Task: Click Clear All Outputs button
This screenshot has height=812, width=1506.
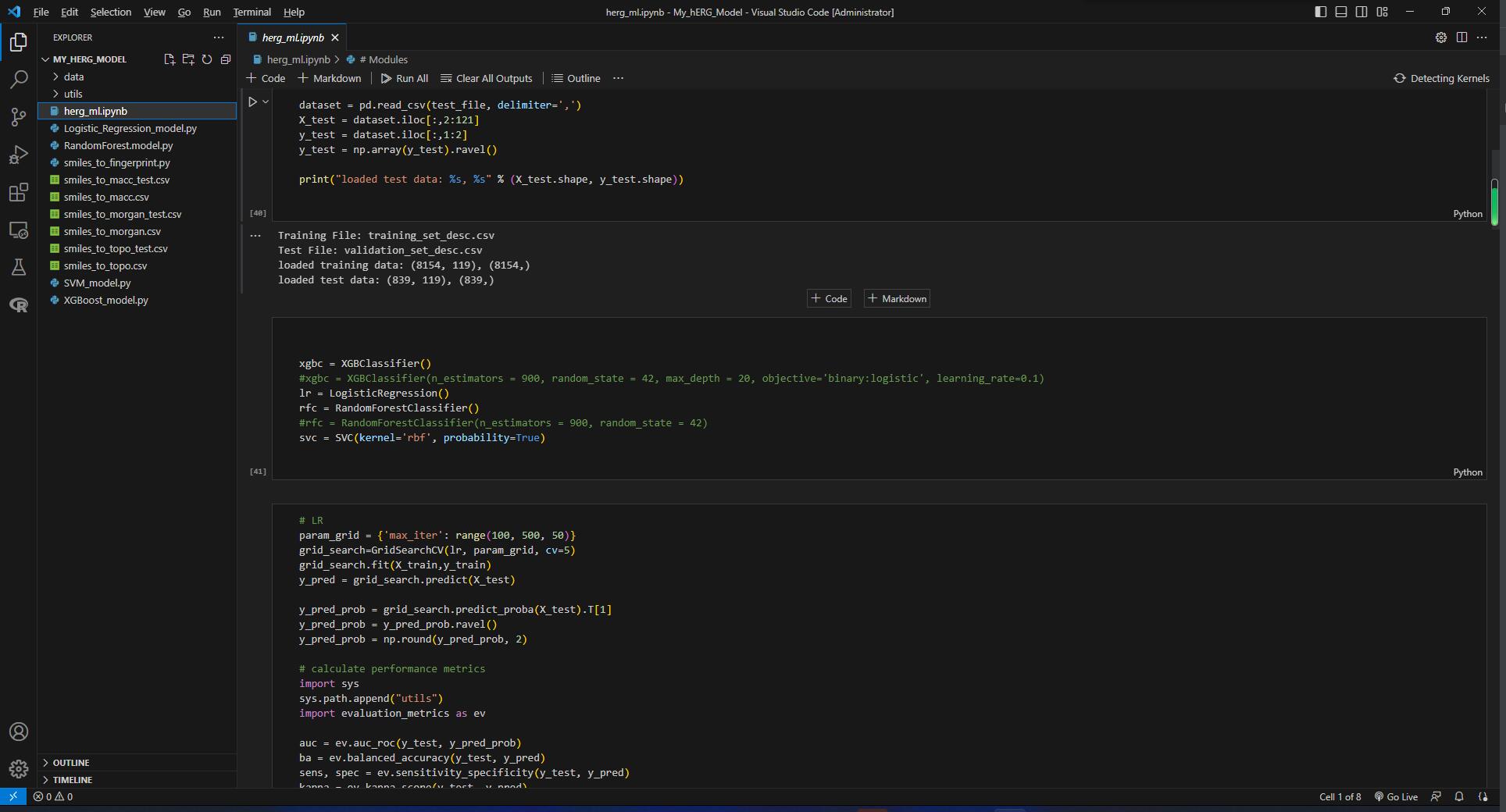Action: coord(487,78)
